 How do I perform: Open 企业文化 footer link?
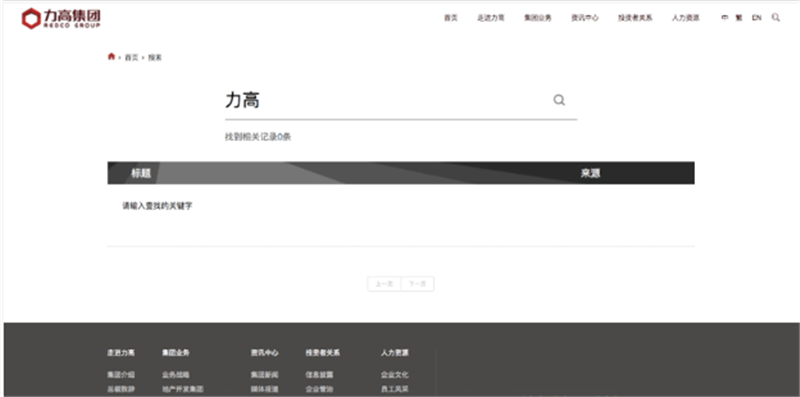(394, 375)
